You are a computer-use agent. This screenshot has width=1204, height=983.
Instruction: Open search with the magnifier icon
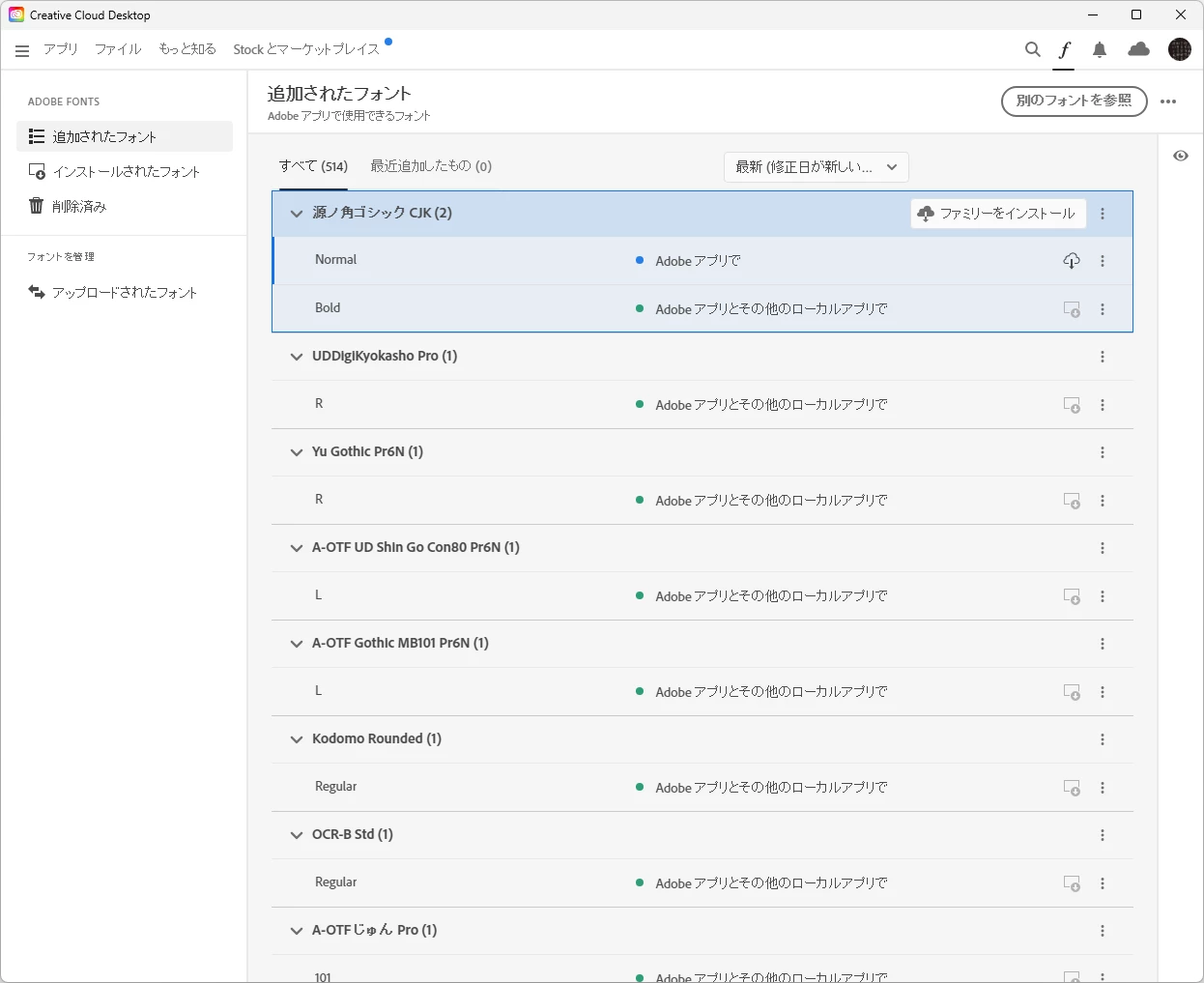[x=1033, y=49]
